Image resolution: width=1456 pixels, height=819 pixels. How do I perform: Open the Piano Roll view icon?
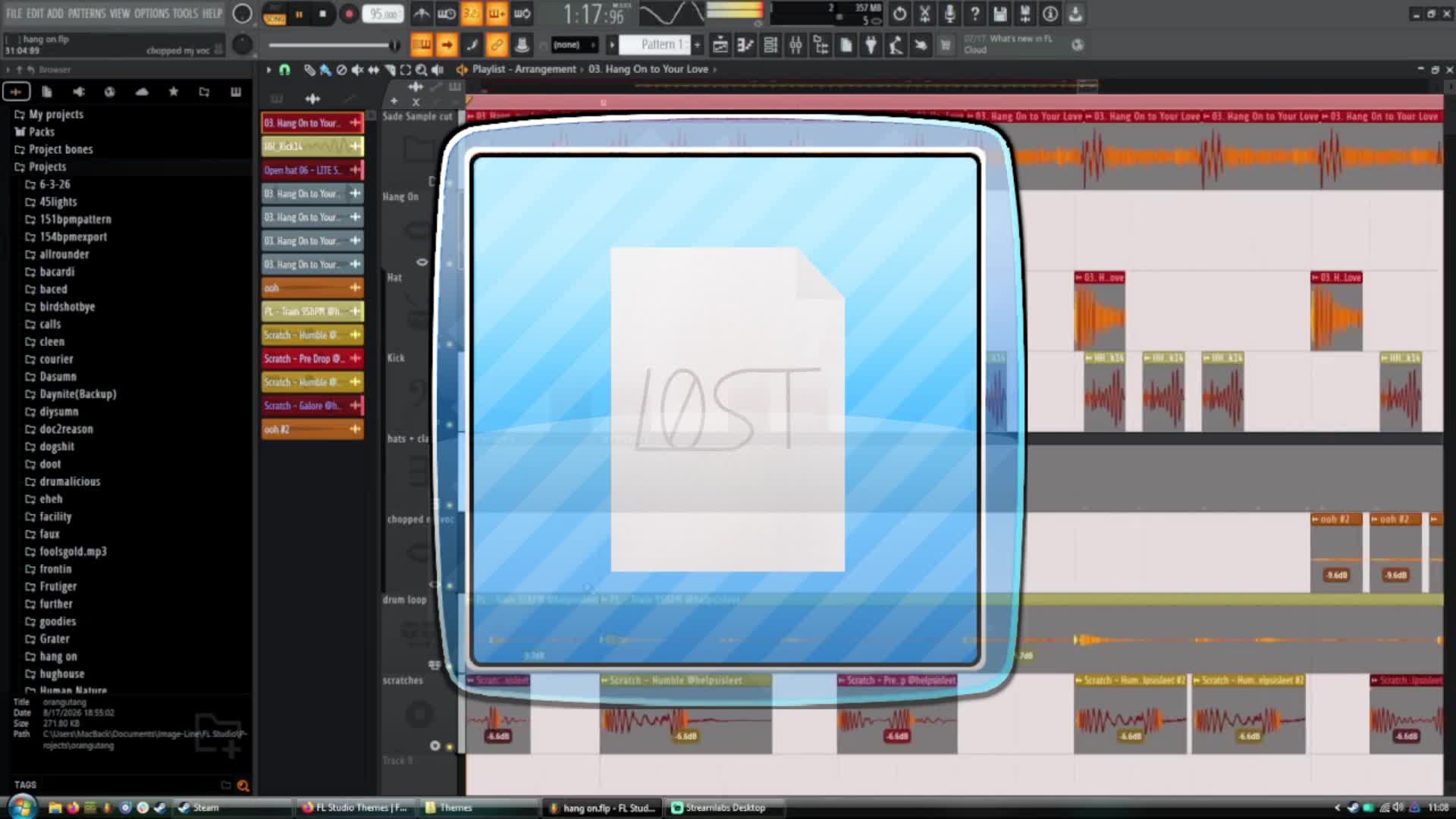pyautogui.click(x=745, y=45)
